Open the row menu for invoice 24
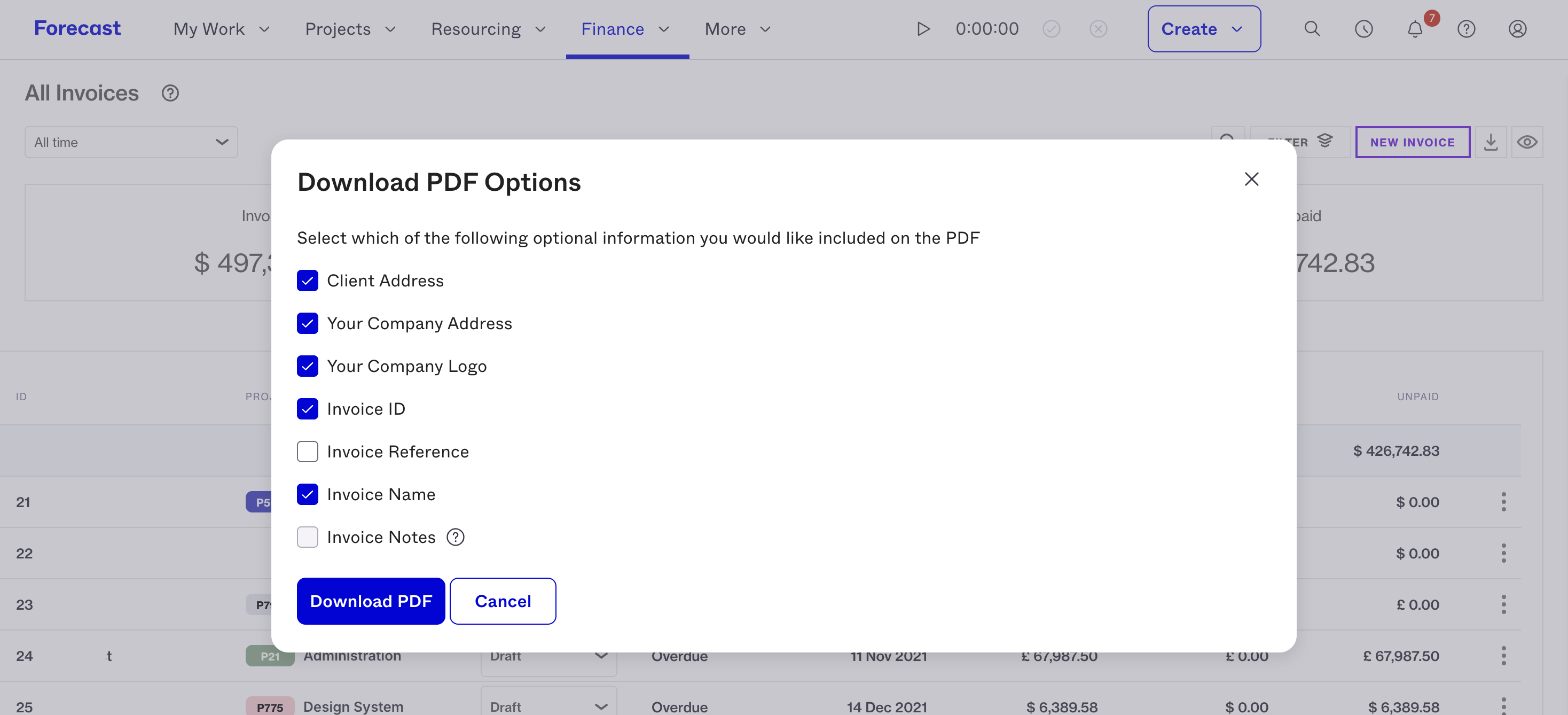This screenshot has width=1568, height=715. coord(1503,655)
